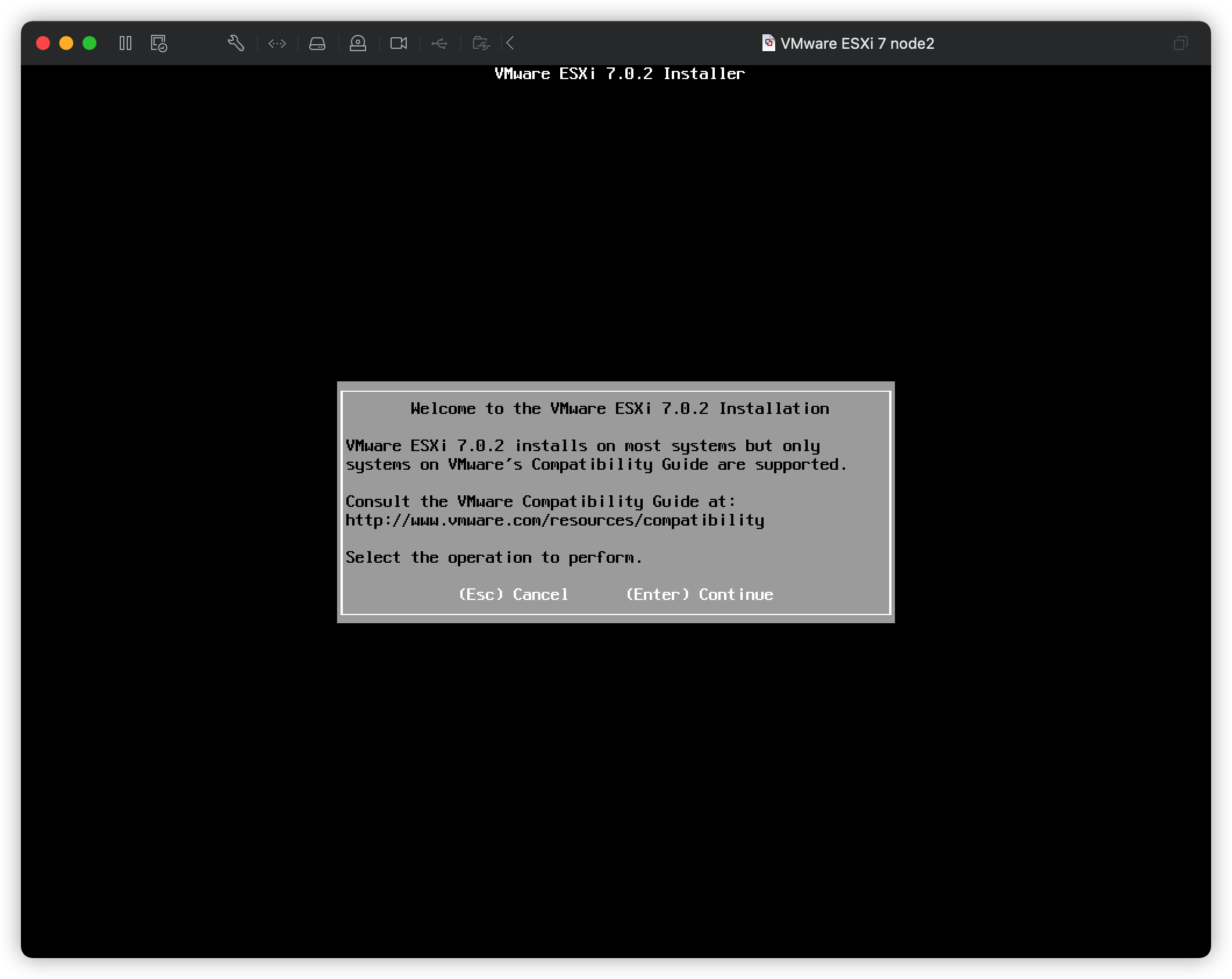This screenshot has height=979, width=1232.
Task: Connect a camera using the camera toolbar icon
Action: [x=399, y=43]
